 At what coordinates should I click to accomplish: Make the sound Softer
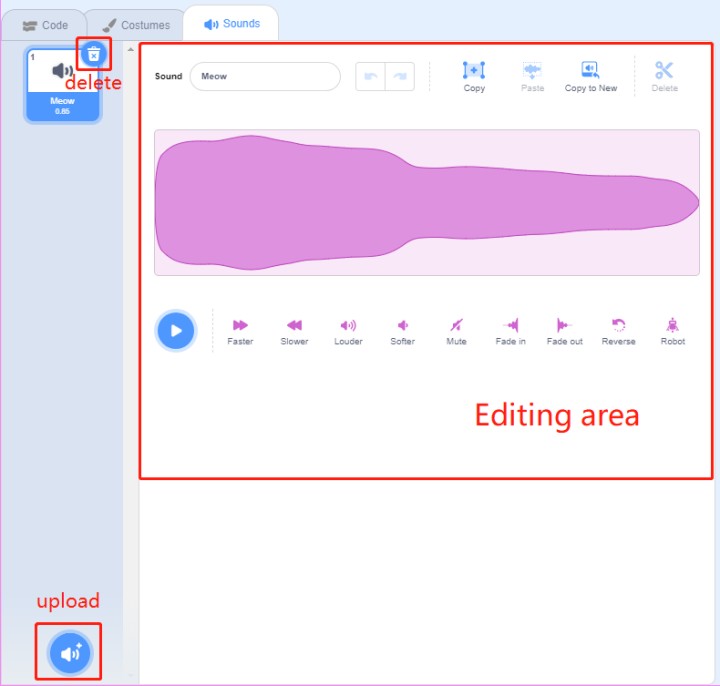click(x=402, y=332)
